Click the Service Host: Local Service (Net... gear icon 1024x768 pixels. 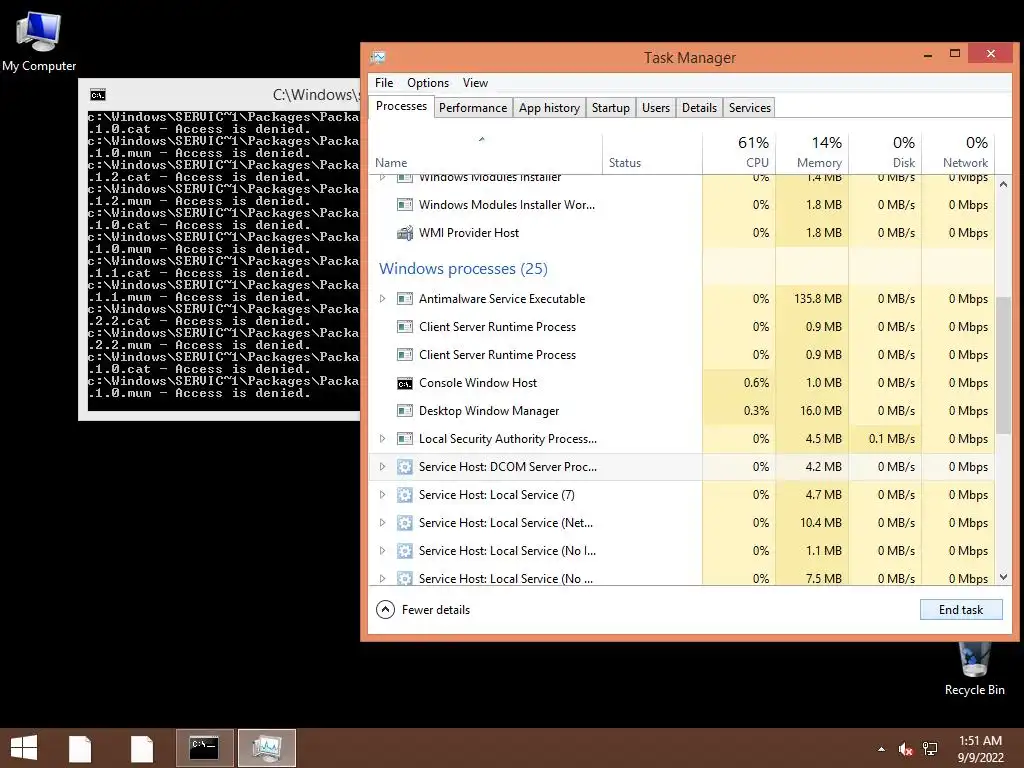click(405, 523)
